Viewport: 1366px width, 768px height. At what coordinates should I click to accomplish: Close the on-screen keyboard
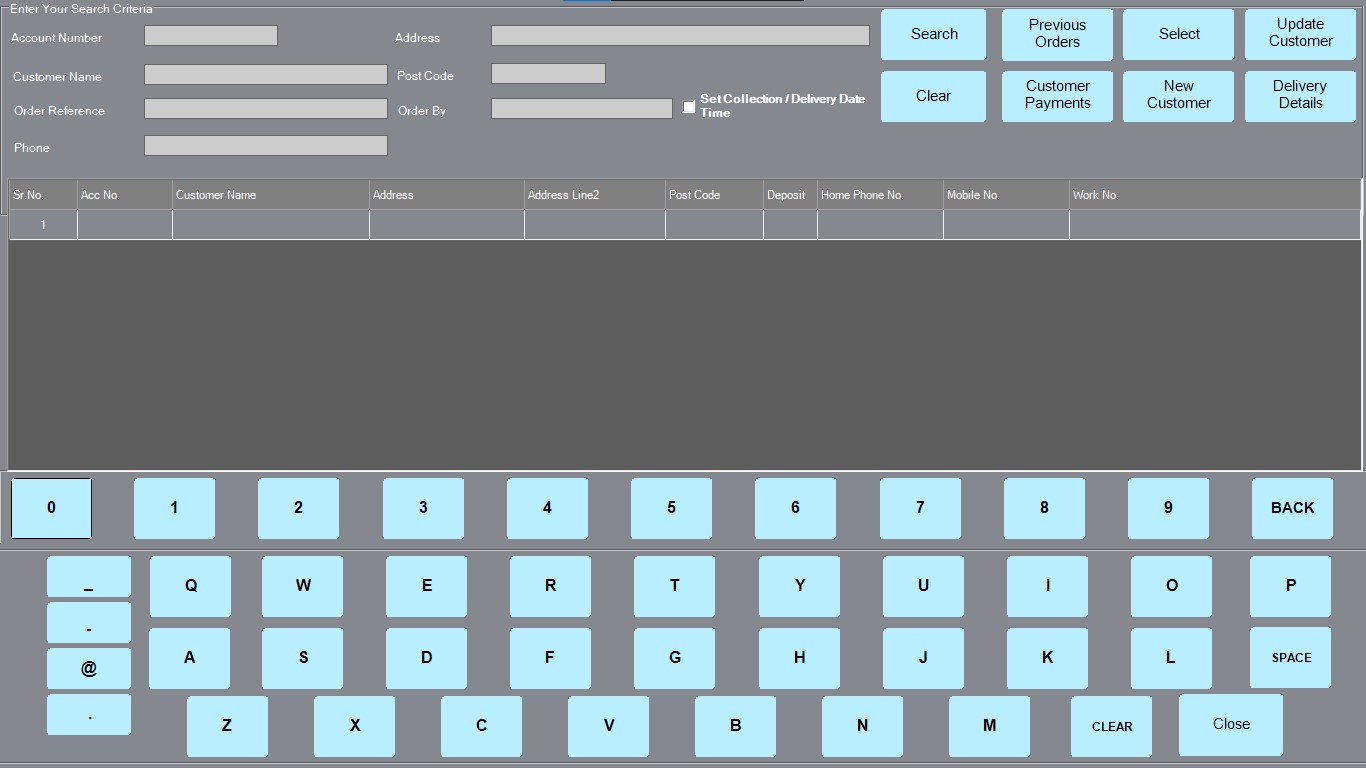pyautogui.click(x=1230, y=725)
